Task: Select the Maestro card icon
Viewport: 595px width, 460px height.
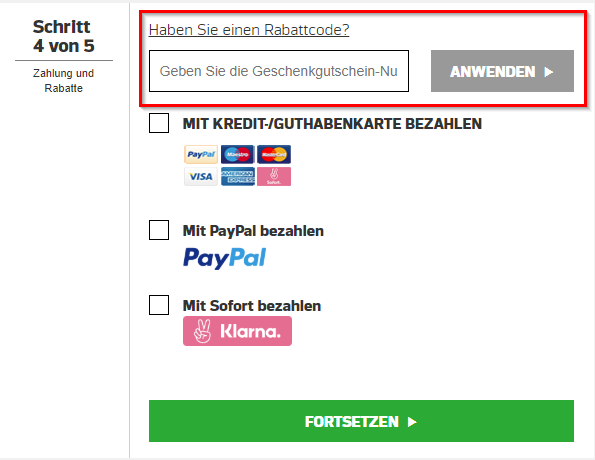Action: click(238, 154)
